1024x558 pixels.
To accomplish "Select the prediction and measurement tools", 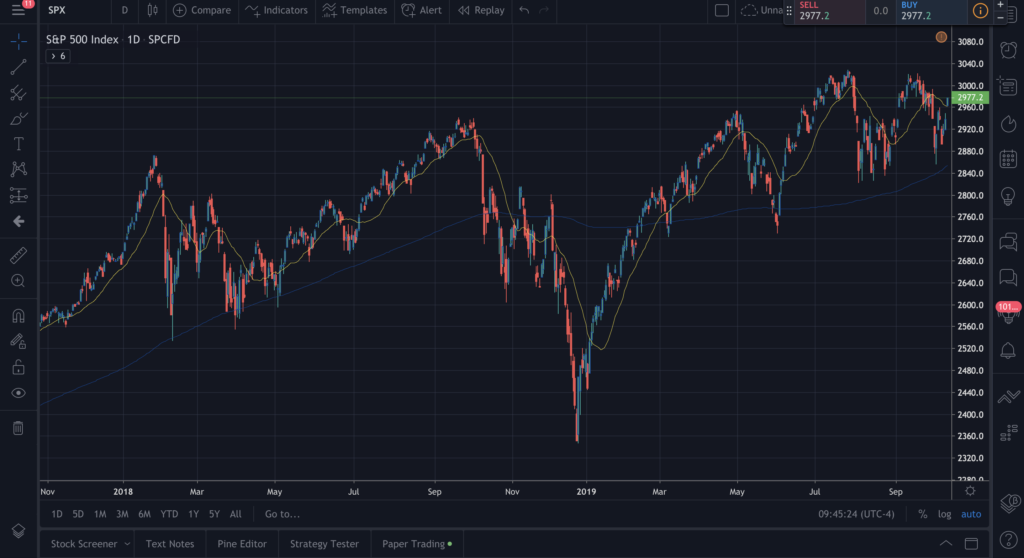I will click(x=18, y=195).
